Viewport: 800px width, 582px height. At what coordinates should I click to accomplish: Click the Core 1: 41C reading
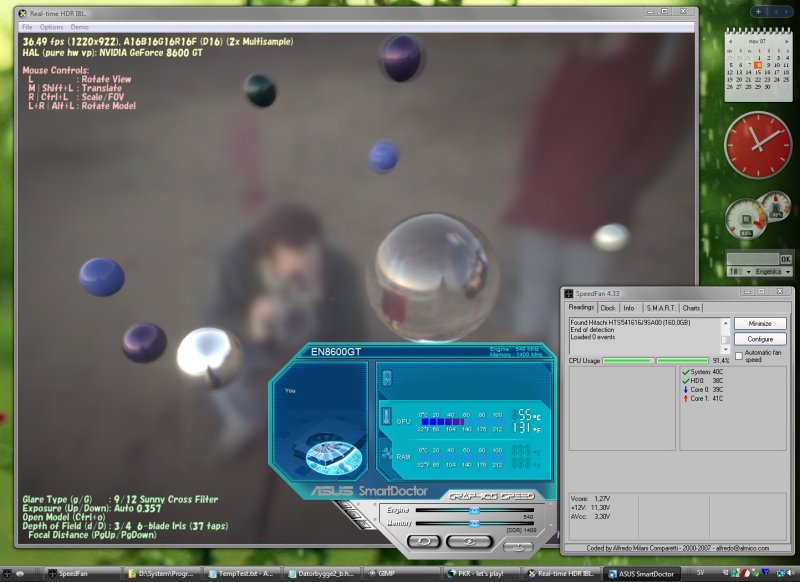[703, 398]
